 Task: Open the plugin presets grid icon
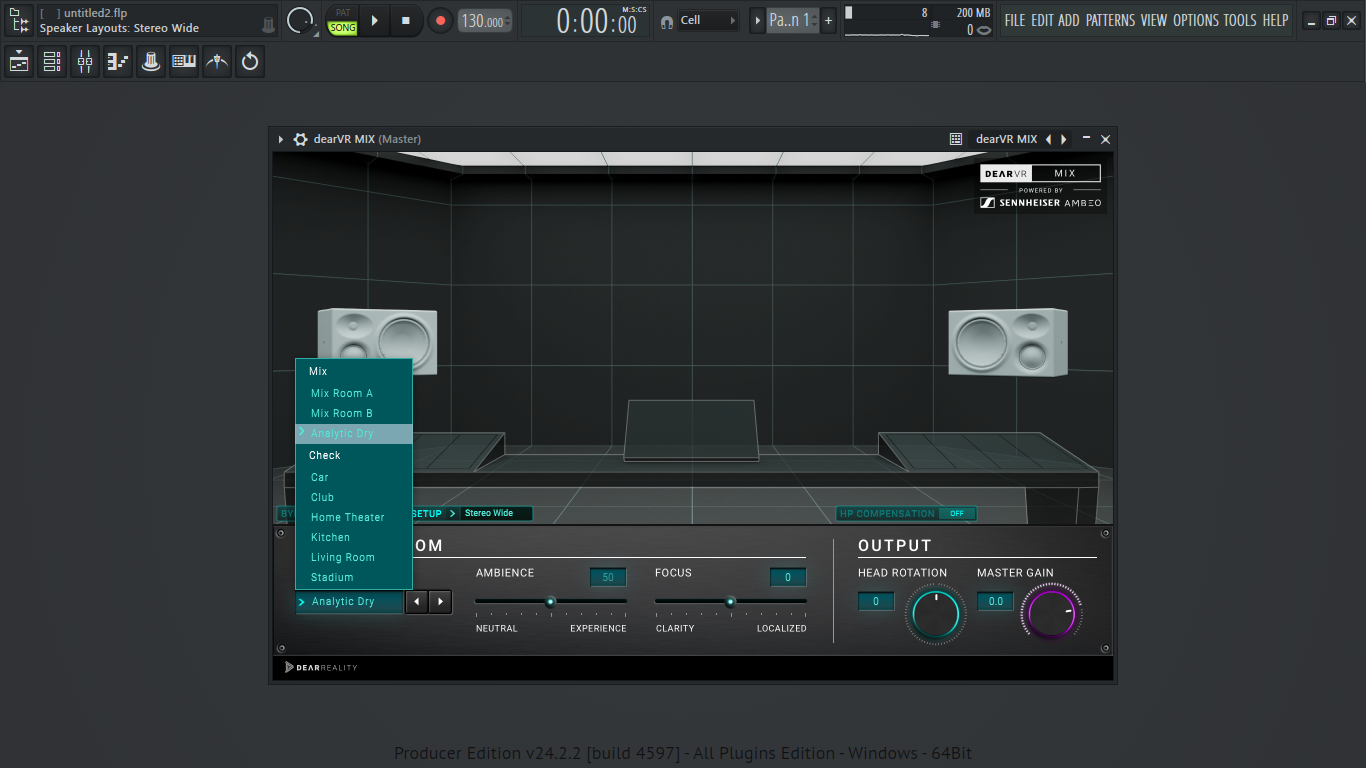pyautogui.click(x=956, y=139)
